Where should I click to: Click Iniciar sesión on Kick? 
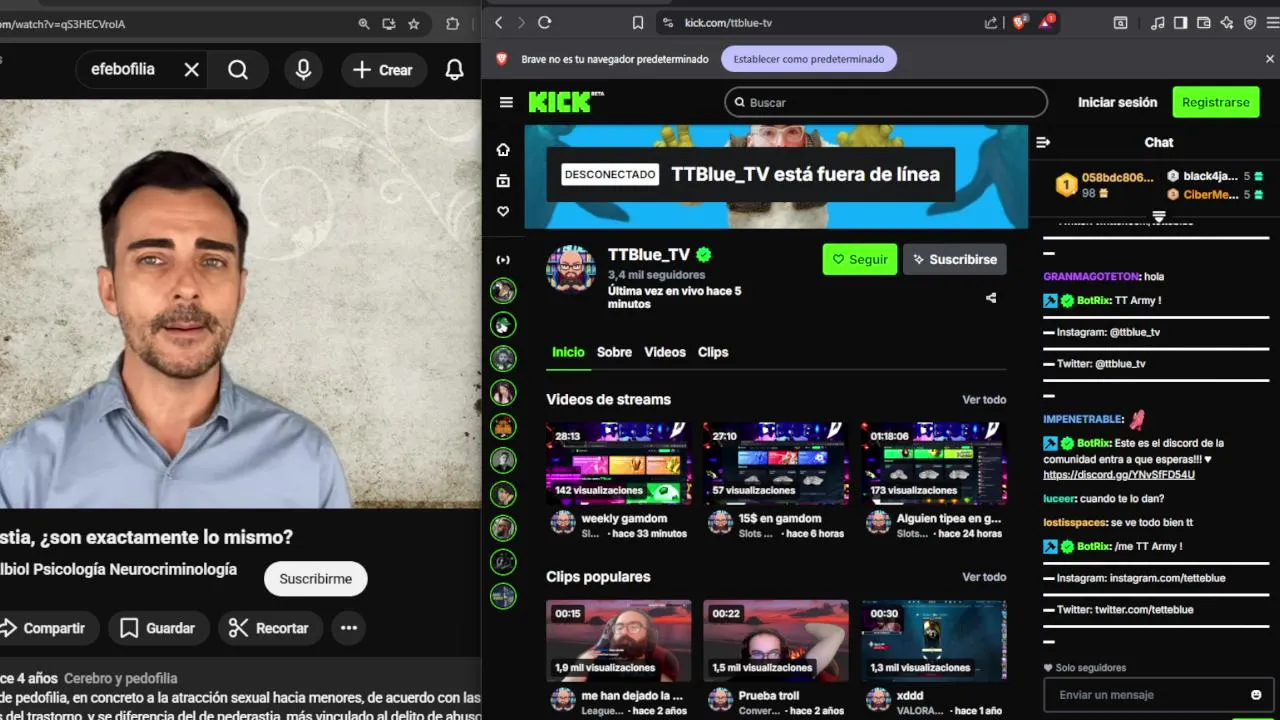[1117, 102]
